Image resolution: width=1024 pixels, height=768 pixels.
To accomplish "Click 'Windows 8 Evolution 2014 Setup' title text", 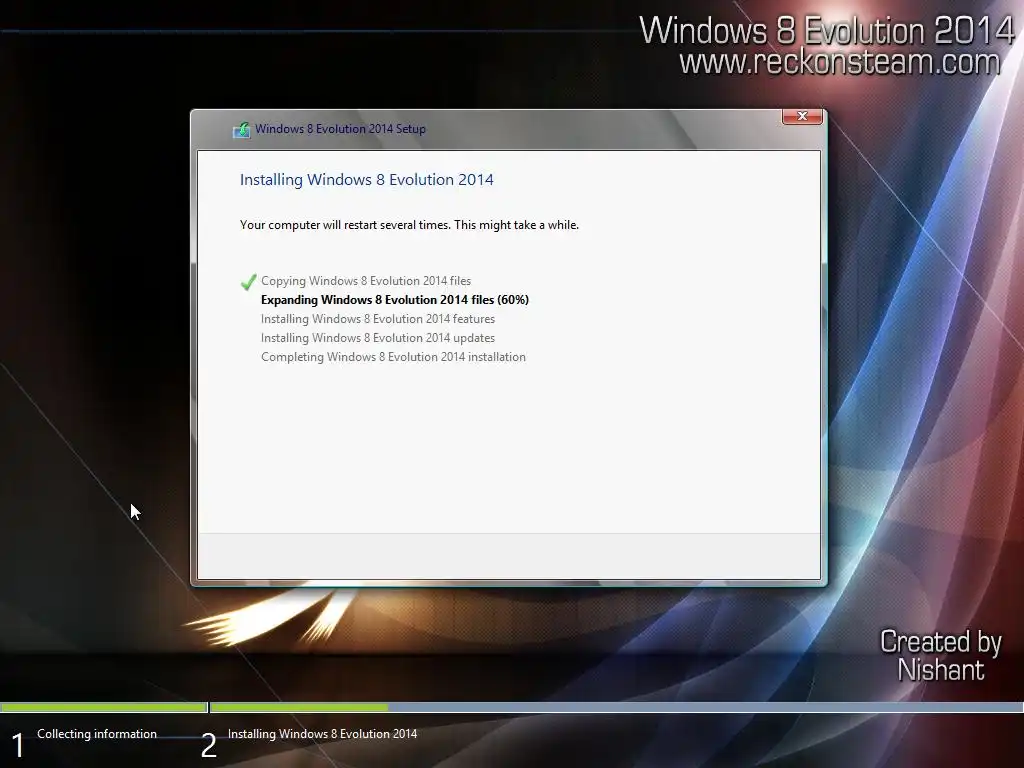I will (340, 129).
